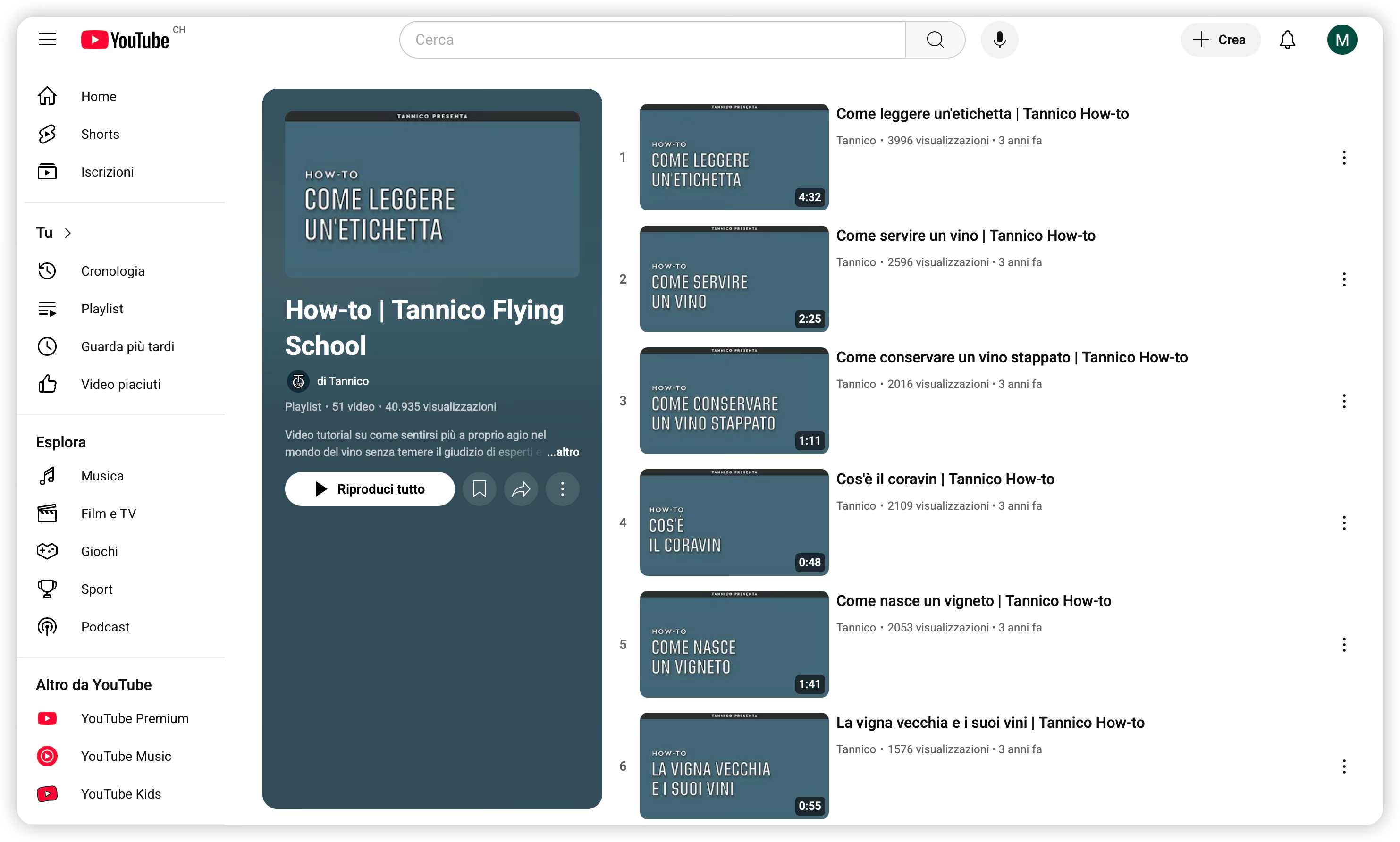
Task: Go to Cronologia watch history
Action: click(x=112, y=271)
